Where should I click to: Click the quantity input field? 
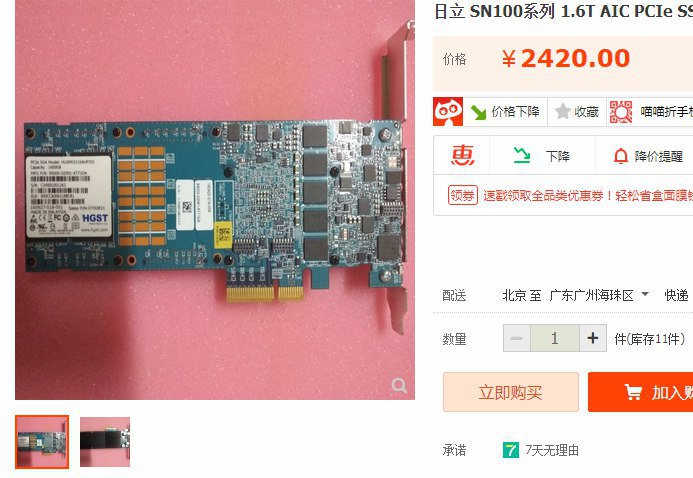[555, 338]
